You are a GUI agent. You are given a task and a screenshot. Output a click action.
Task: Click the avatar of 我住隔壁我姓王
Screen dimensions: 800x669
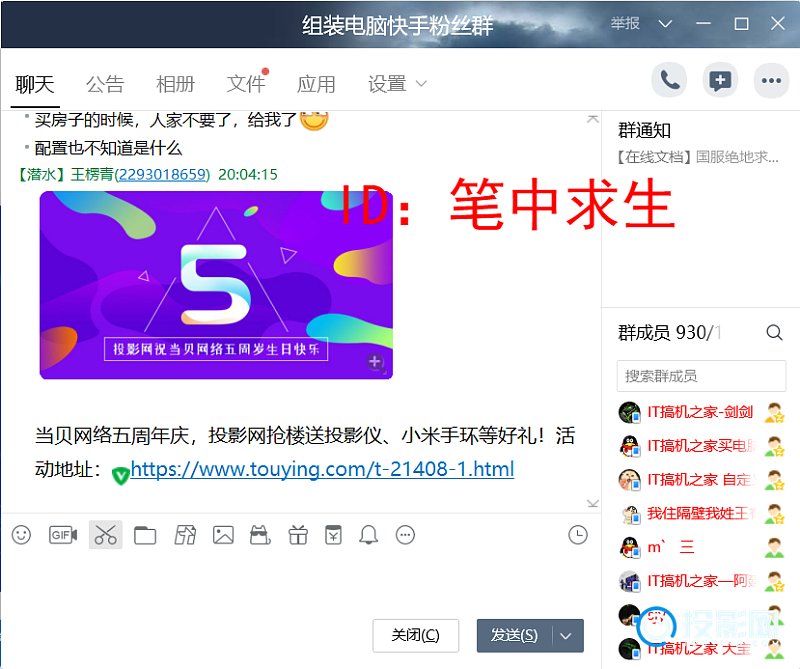coord(630,513)
